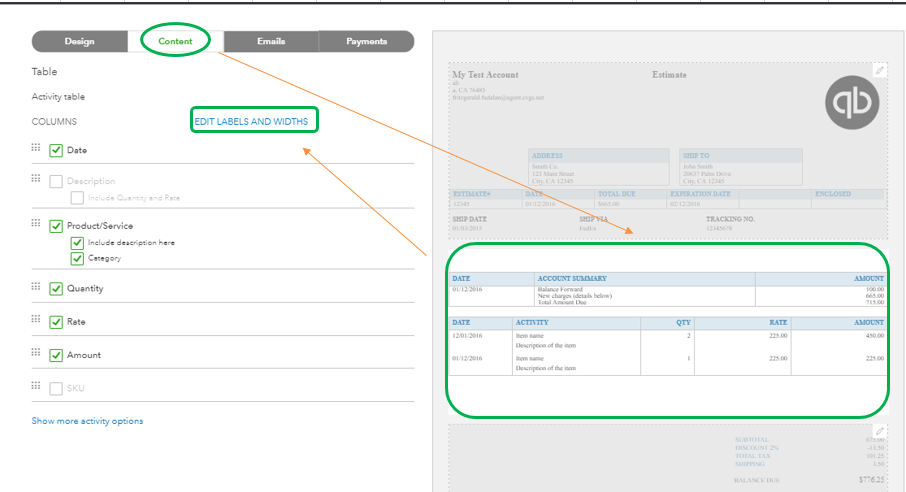Click the drag handle beside Product/Service
Image resolution: width=906 pixels, height=492 pixels.
coord(36,223)
